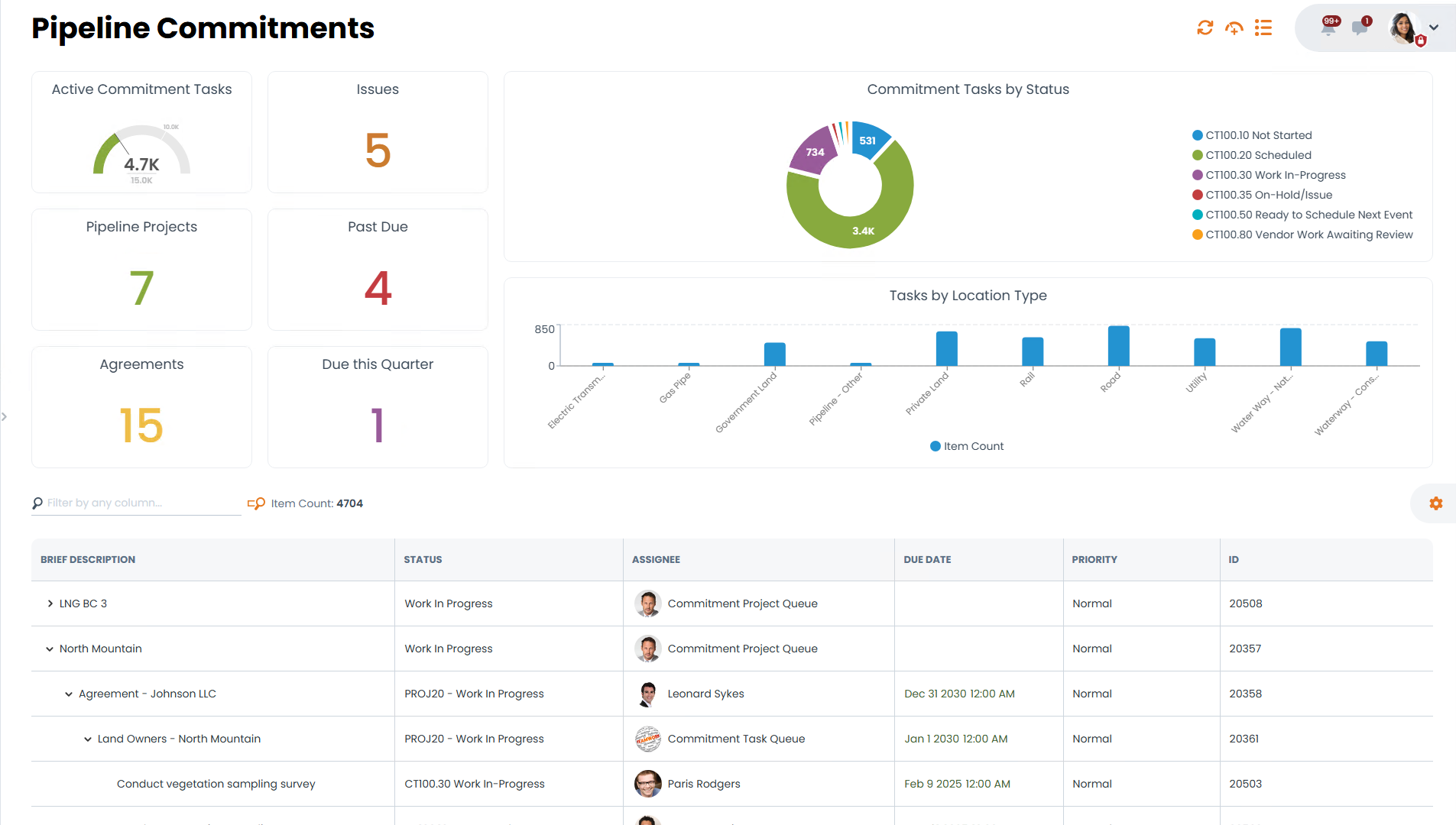Sort by the DUE DATE column header

click(x=927, y=559)
